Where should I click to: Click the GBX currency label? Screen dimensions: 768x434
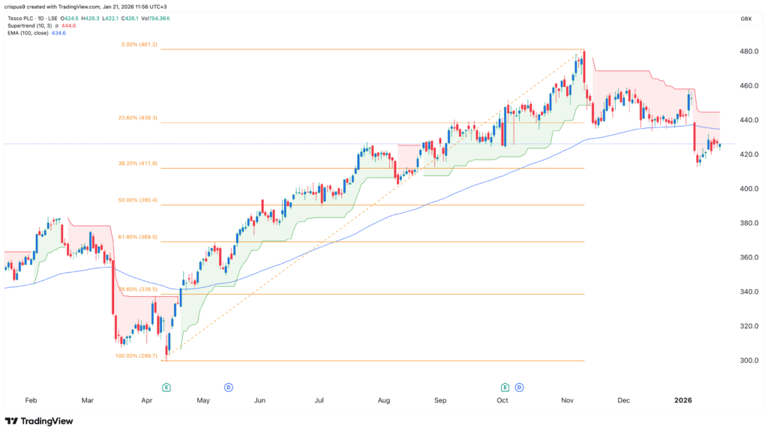tap(746, 19)
